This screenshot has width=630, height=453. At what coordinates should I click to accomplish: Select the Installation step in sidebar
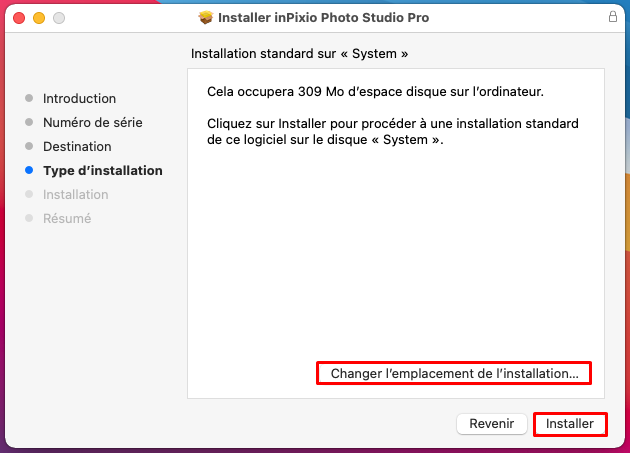[x=76, y=195]
